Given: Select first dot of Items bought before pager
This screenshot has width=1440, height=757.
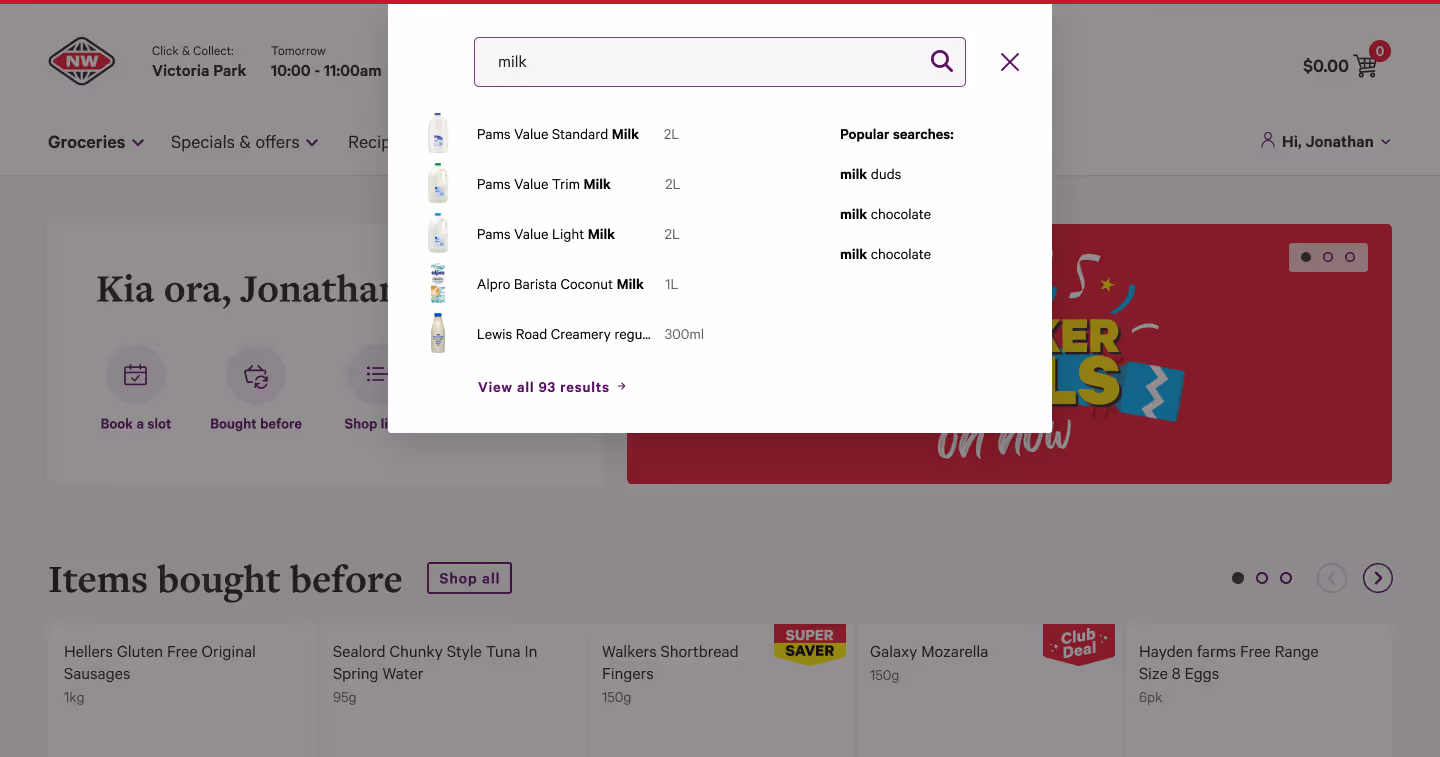Looking at the screenshot, I should [x=1238, y=578].
